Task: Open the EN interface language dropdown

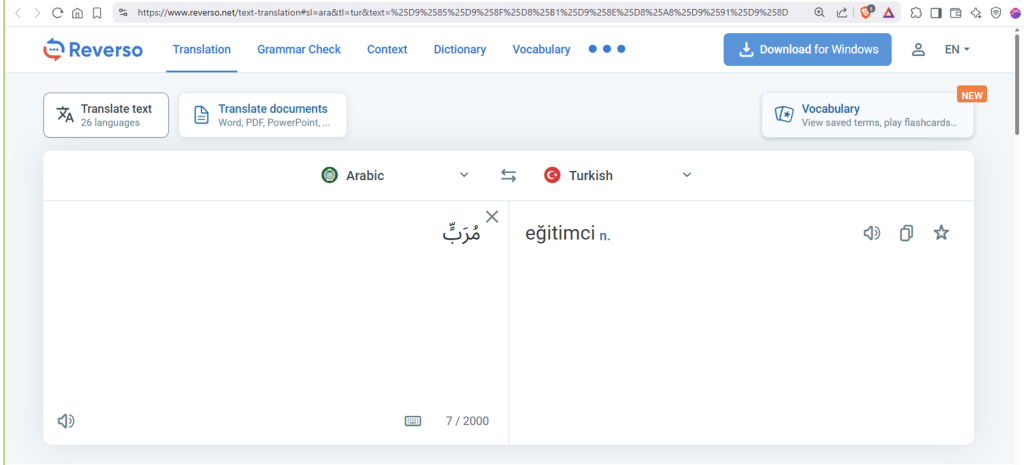Action: point(957,49)
